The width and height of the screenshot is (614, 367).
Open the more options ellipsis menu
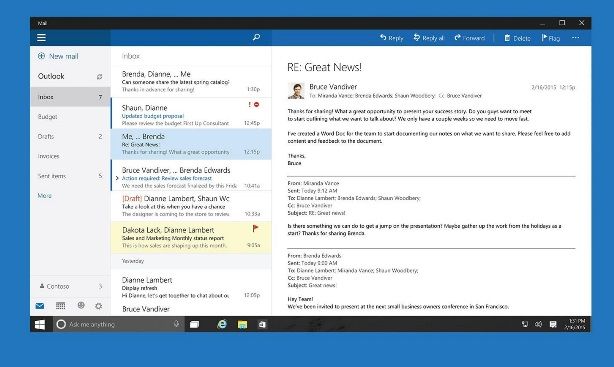point(575,38)
